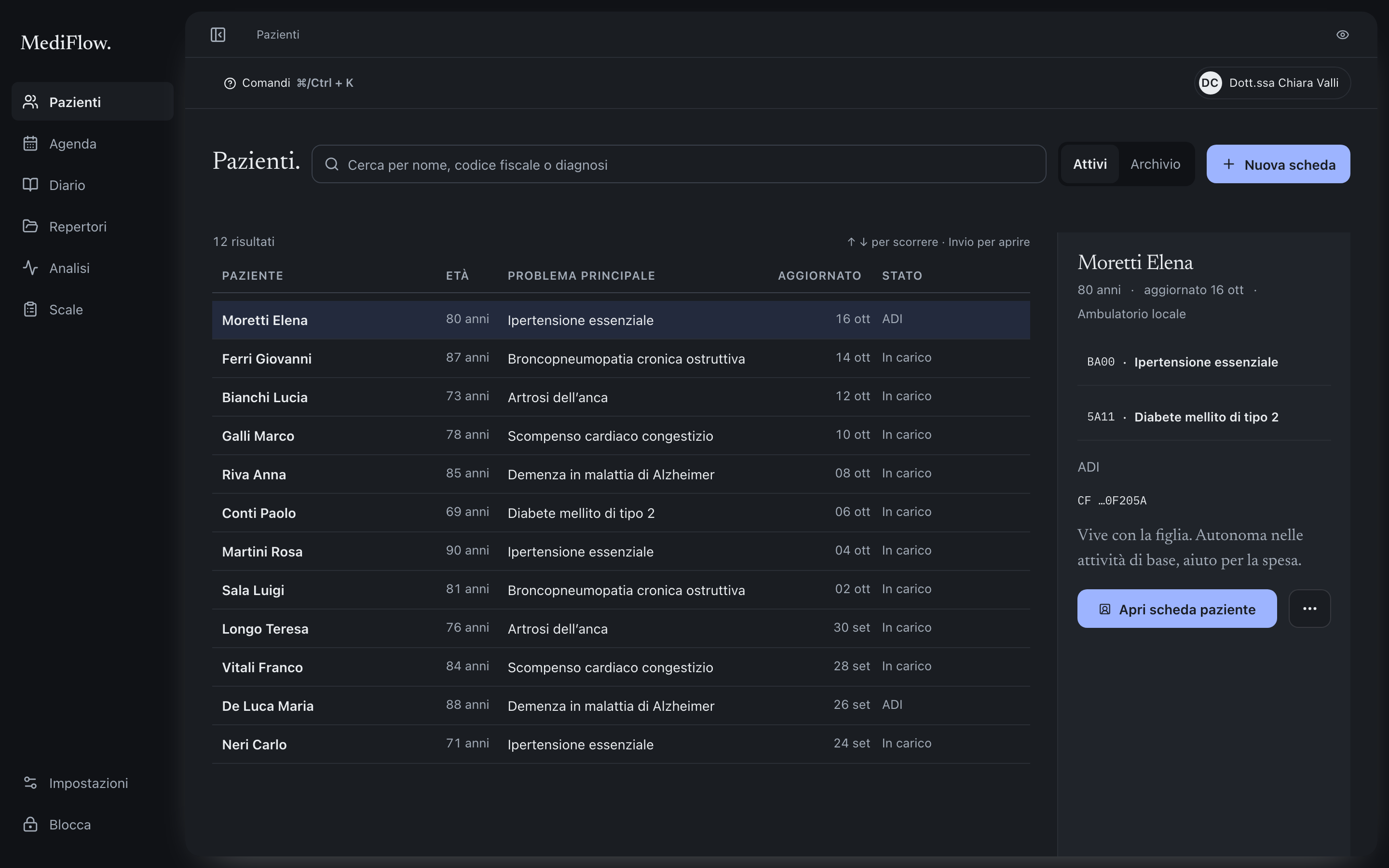This screenshot has width=1389, height=868.
Task: Open Comandi help shortcut
Action: pos(288,82)
